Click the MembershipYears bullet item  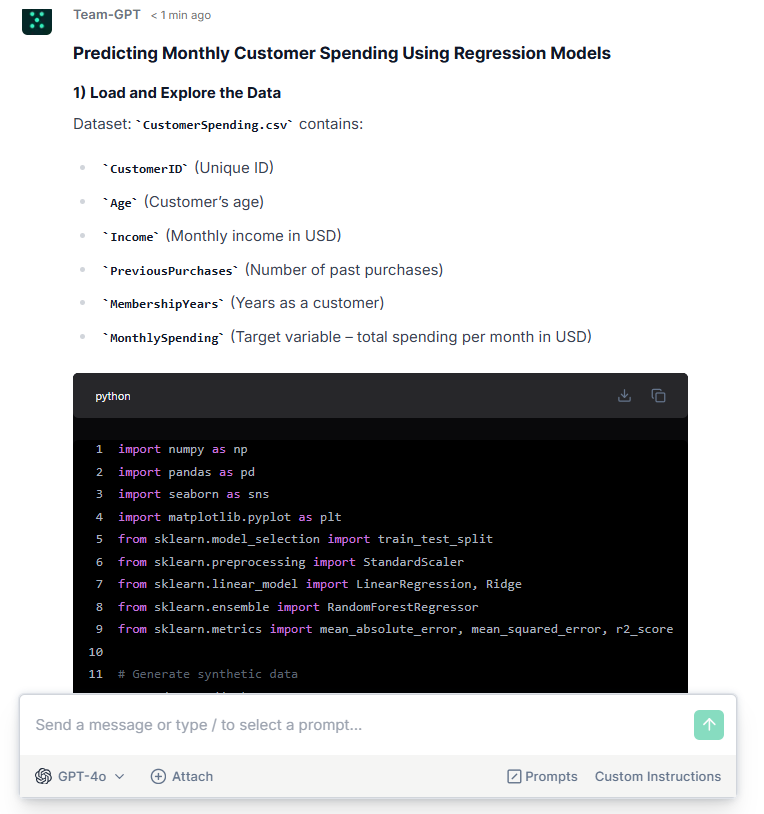pyautogui.click(x=243, y=303)
